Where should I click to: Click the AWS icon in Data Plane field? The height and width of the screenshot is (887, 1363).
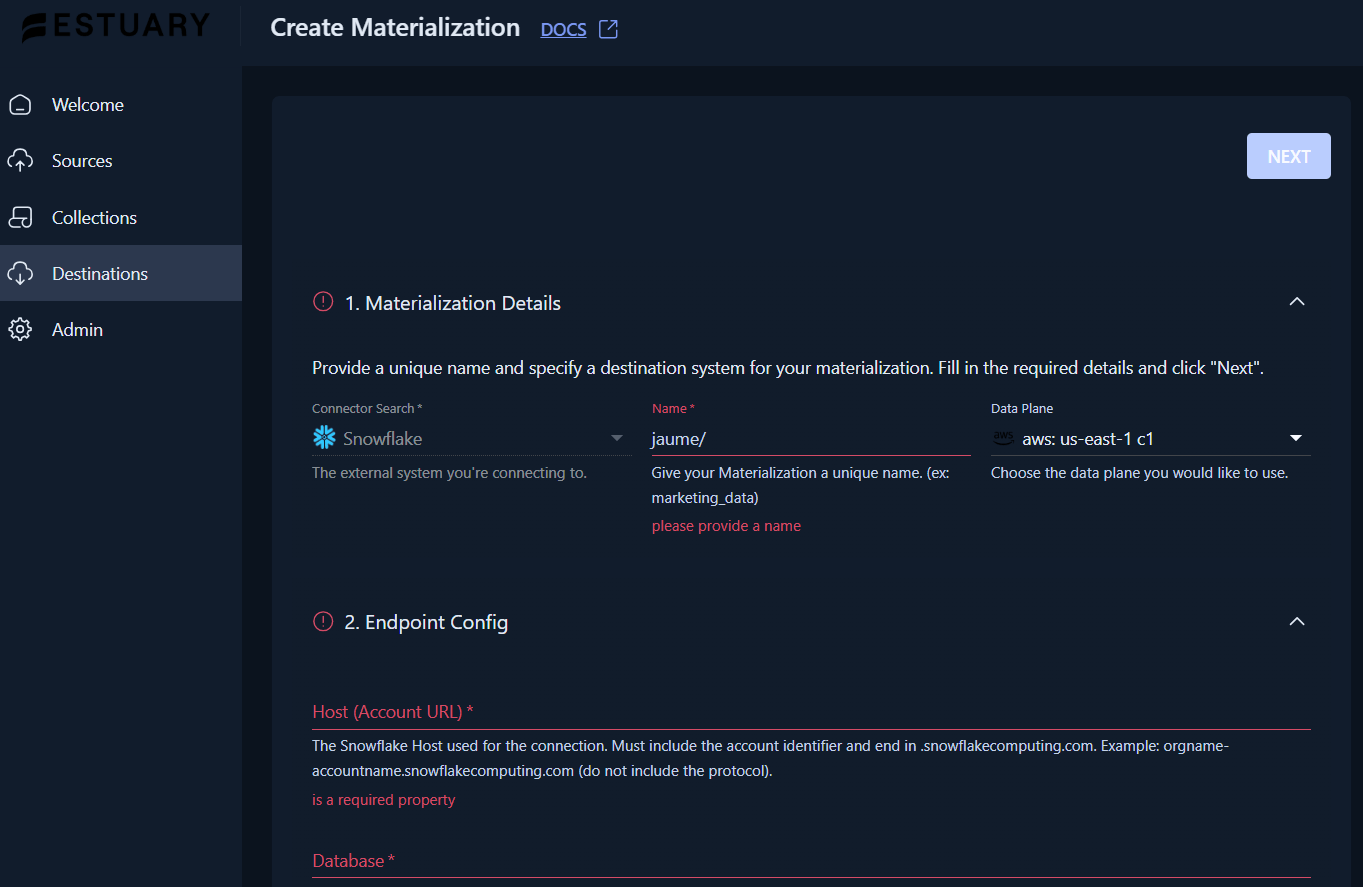[1002, 438]
